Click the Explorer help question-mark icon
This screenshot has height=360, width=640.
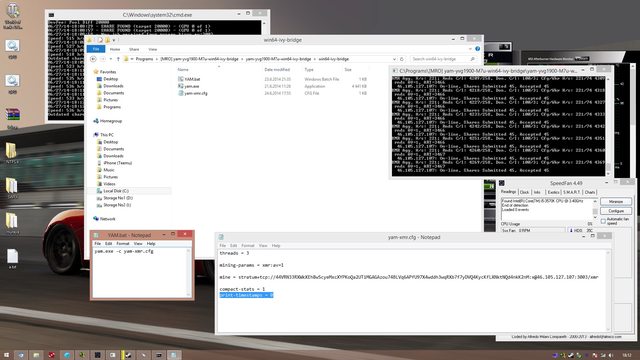(478, 49)
